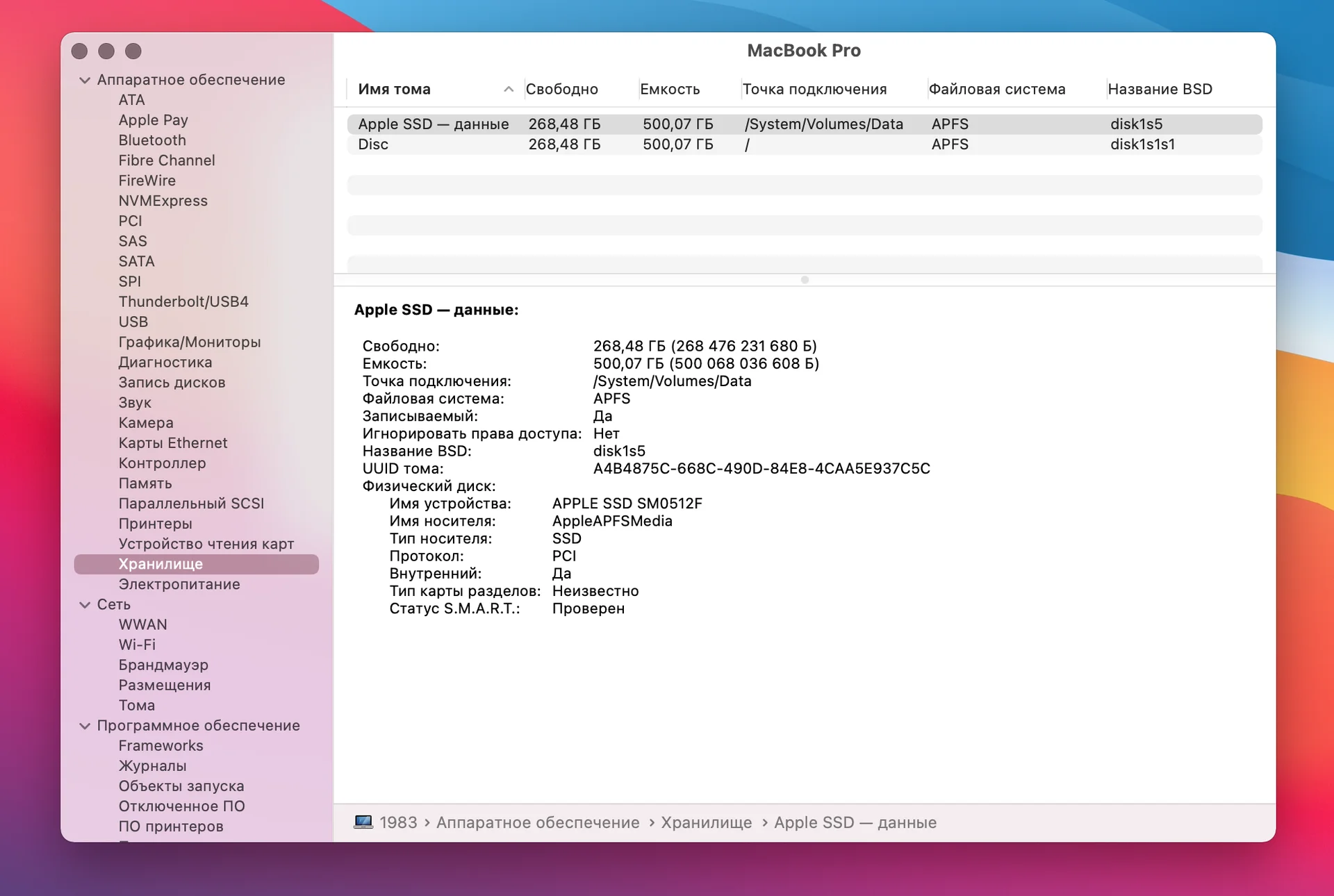The width and height of the screenshot is (1334, 896).
Task: Open Запись дисков entry
Action: click(172, 382)
